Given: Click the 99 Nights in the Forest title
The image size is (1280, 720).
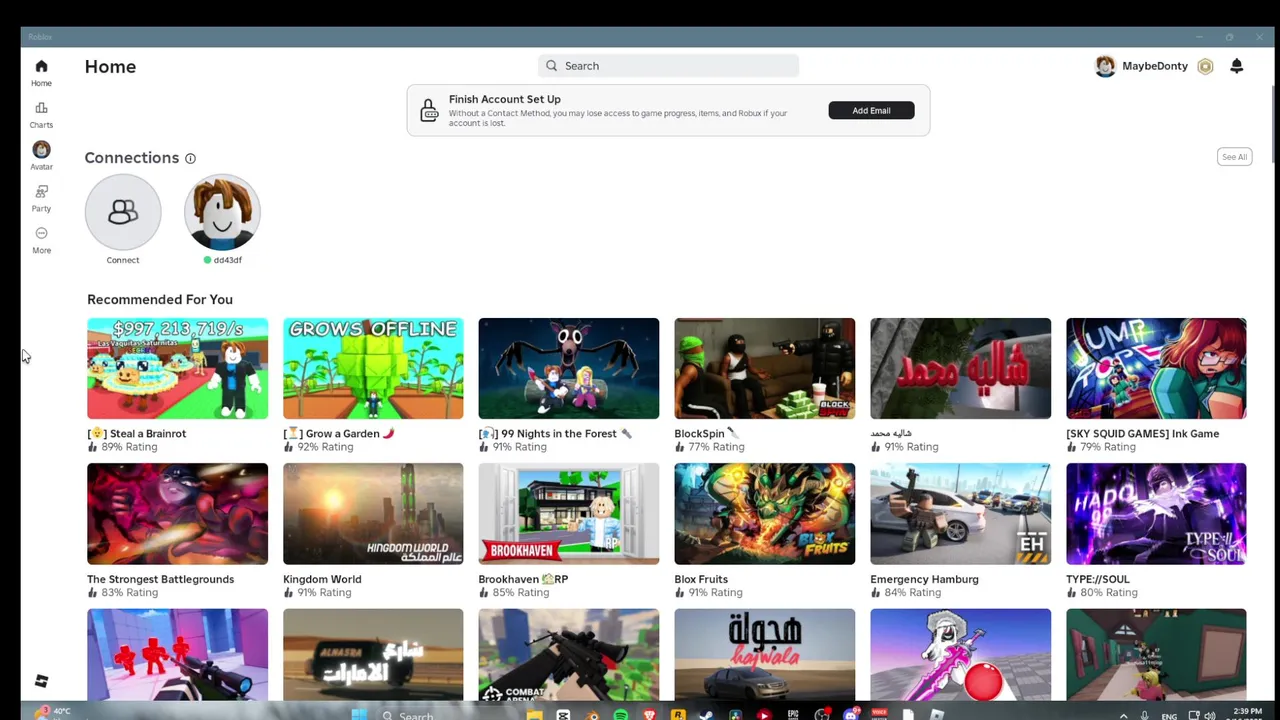Looking at the screenshot, I should (x=555, y=434).
